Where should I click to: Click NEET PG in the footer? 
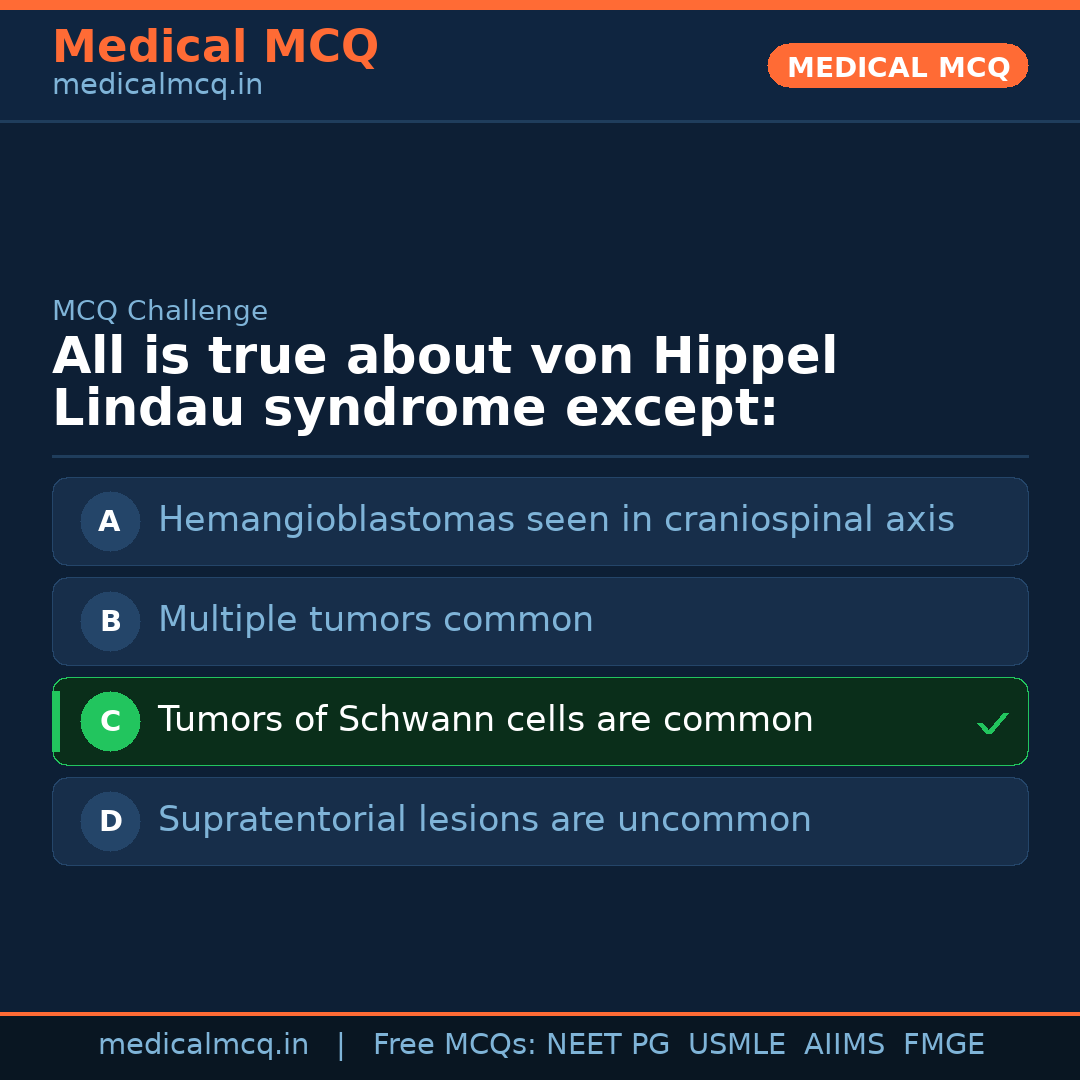point(608,1045)
